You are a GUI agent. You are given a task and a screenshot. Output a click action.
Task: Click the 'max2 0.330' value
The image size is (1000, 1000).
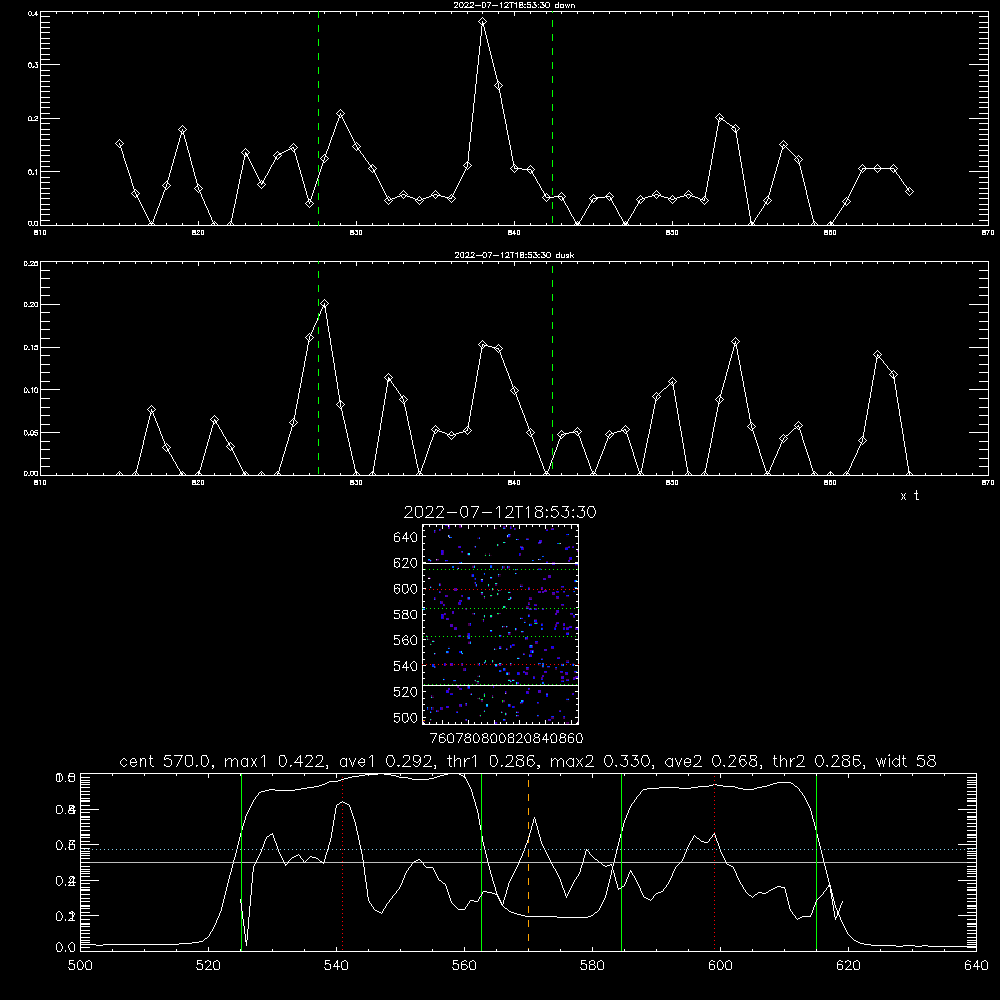pos(601,761)
